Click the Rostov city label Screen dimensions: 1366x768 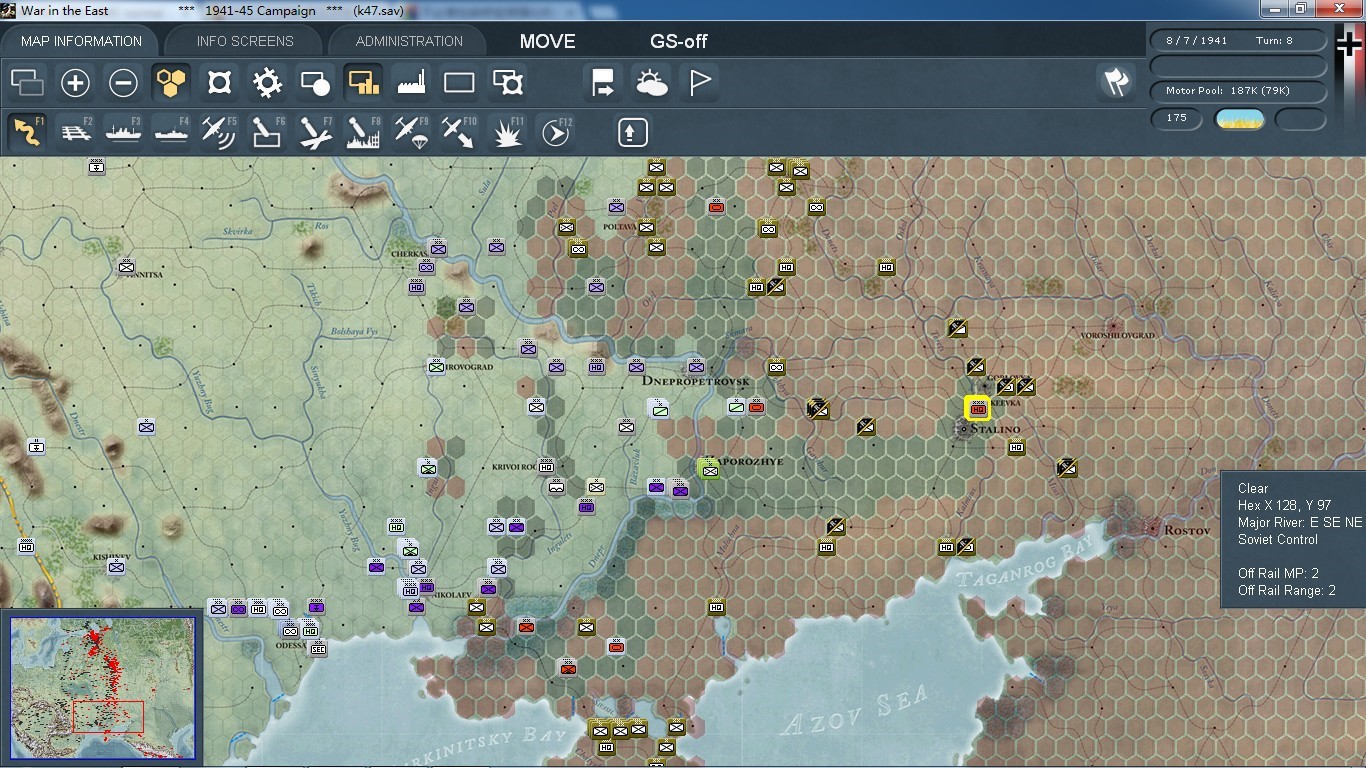(x=1187, y=530)
